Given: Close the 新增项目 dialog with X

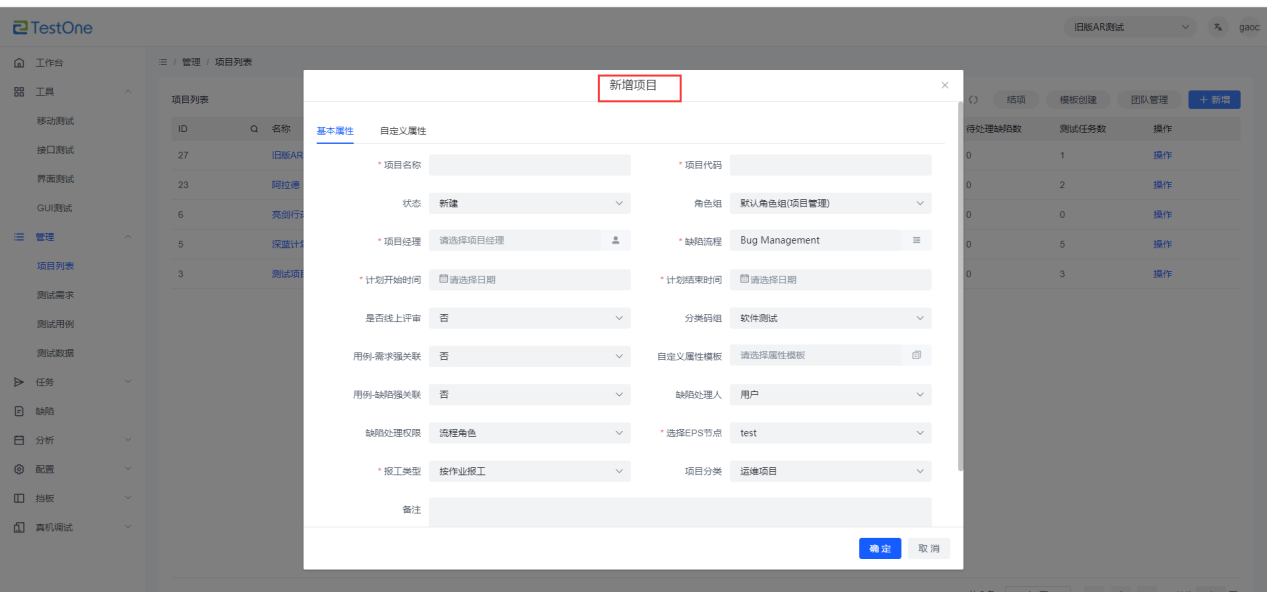Looking at the screenshot, I should [x=945, y=86].
